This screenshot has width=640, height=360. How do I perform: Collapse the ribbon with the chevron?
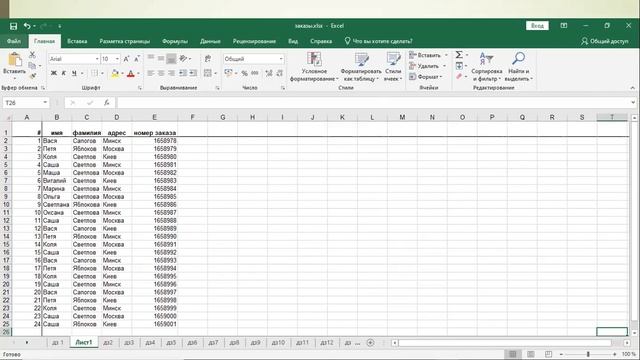click(x=632, y=88)
